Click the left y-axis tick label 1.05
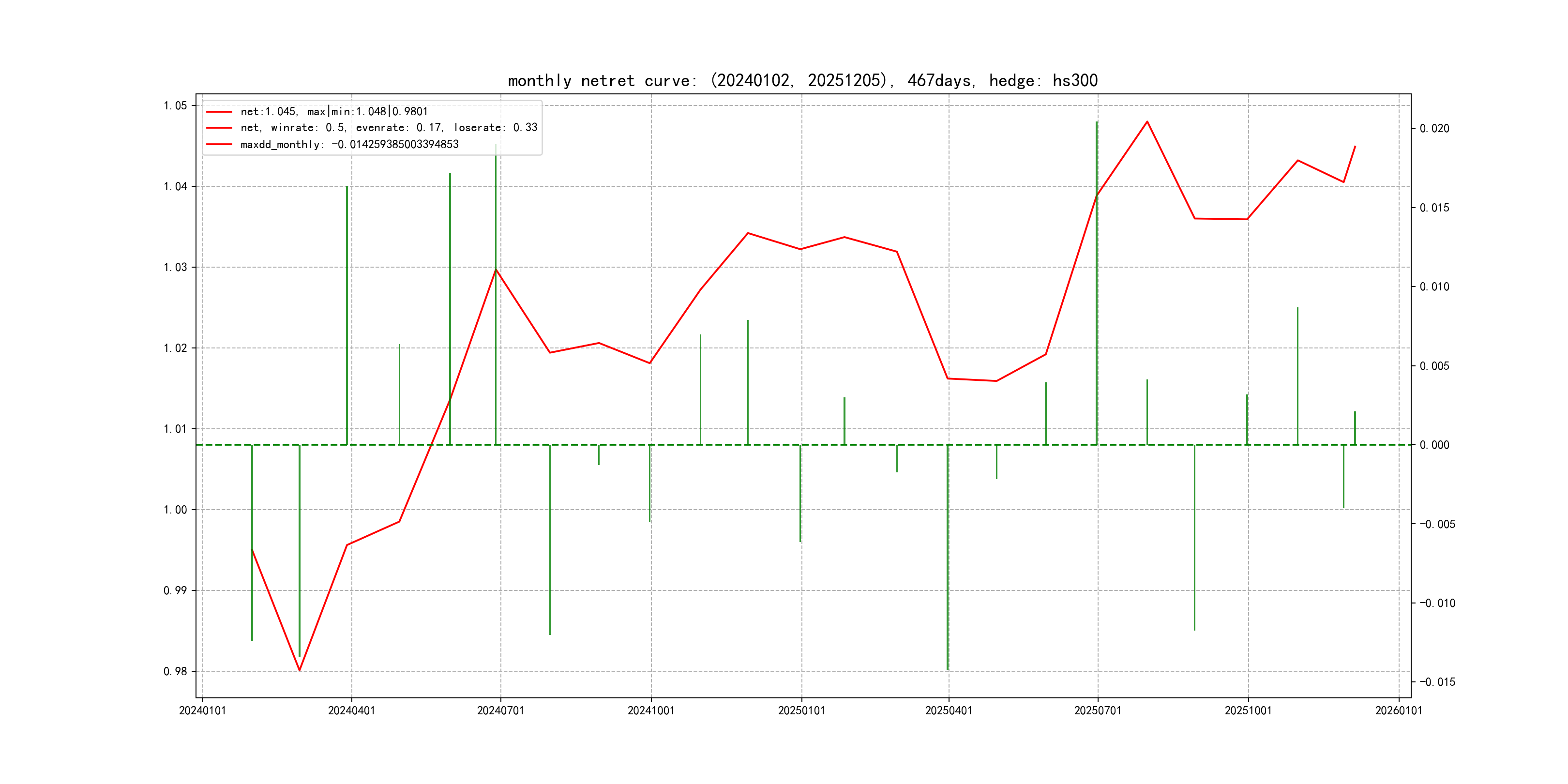 175,106
